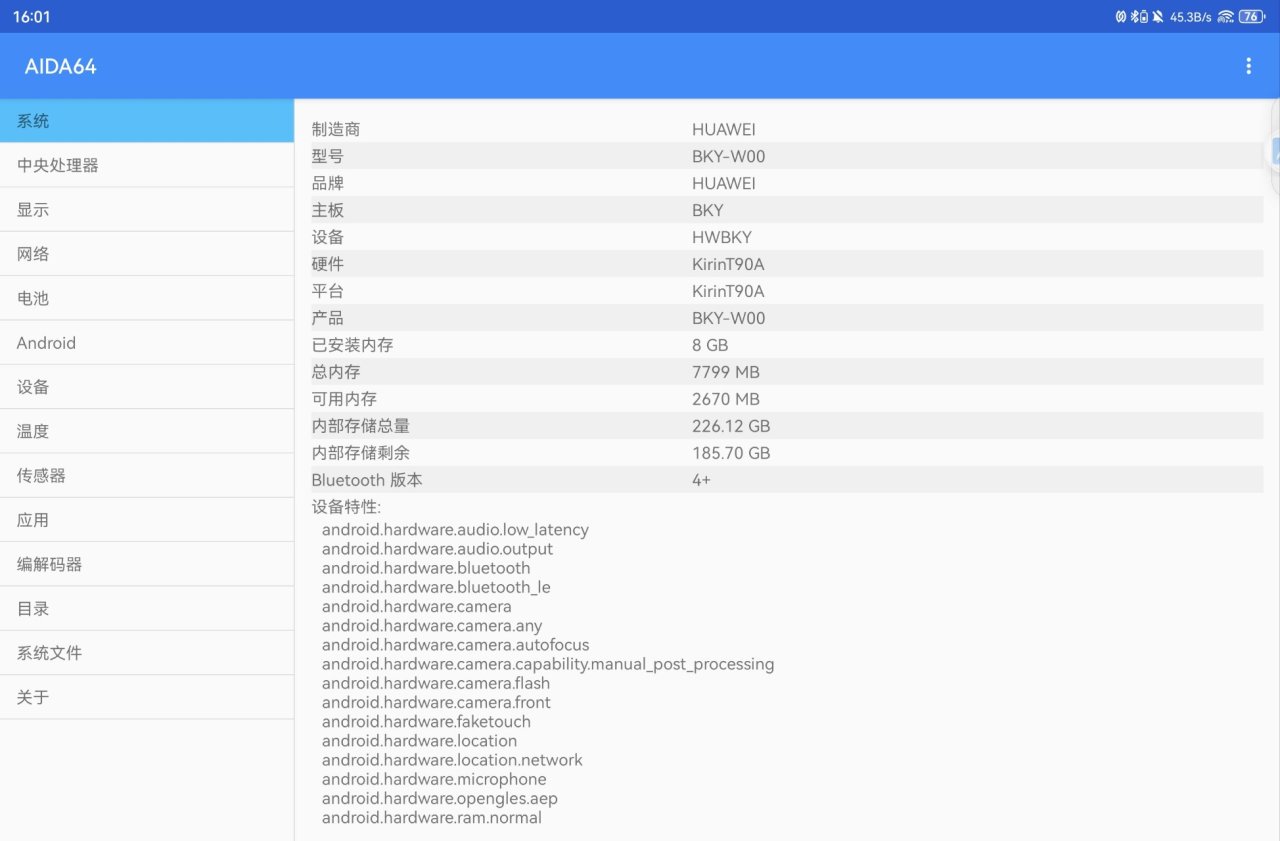Open the 系统文件 section
Image resolution: width=1280 pixels, height=841 pixels.
click(147, 653)
